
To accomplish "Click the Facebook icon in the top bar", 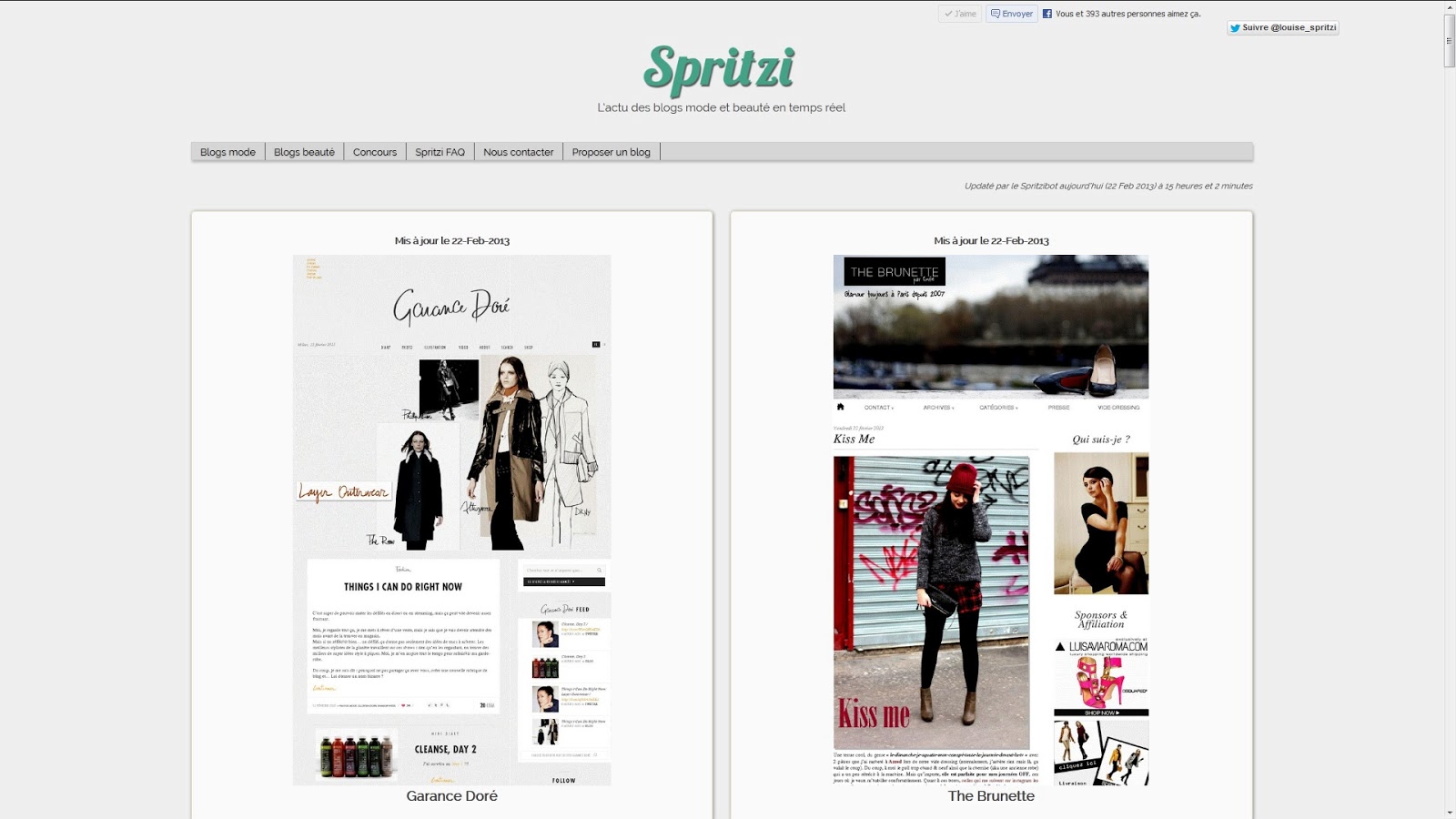I will tap(1048, 14).
